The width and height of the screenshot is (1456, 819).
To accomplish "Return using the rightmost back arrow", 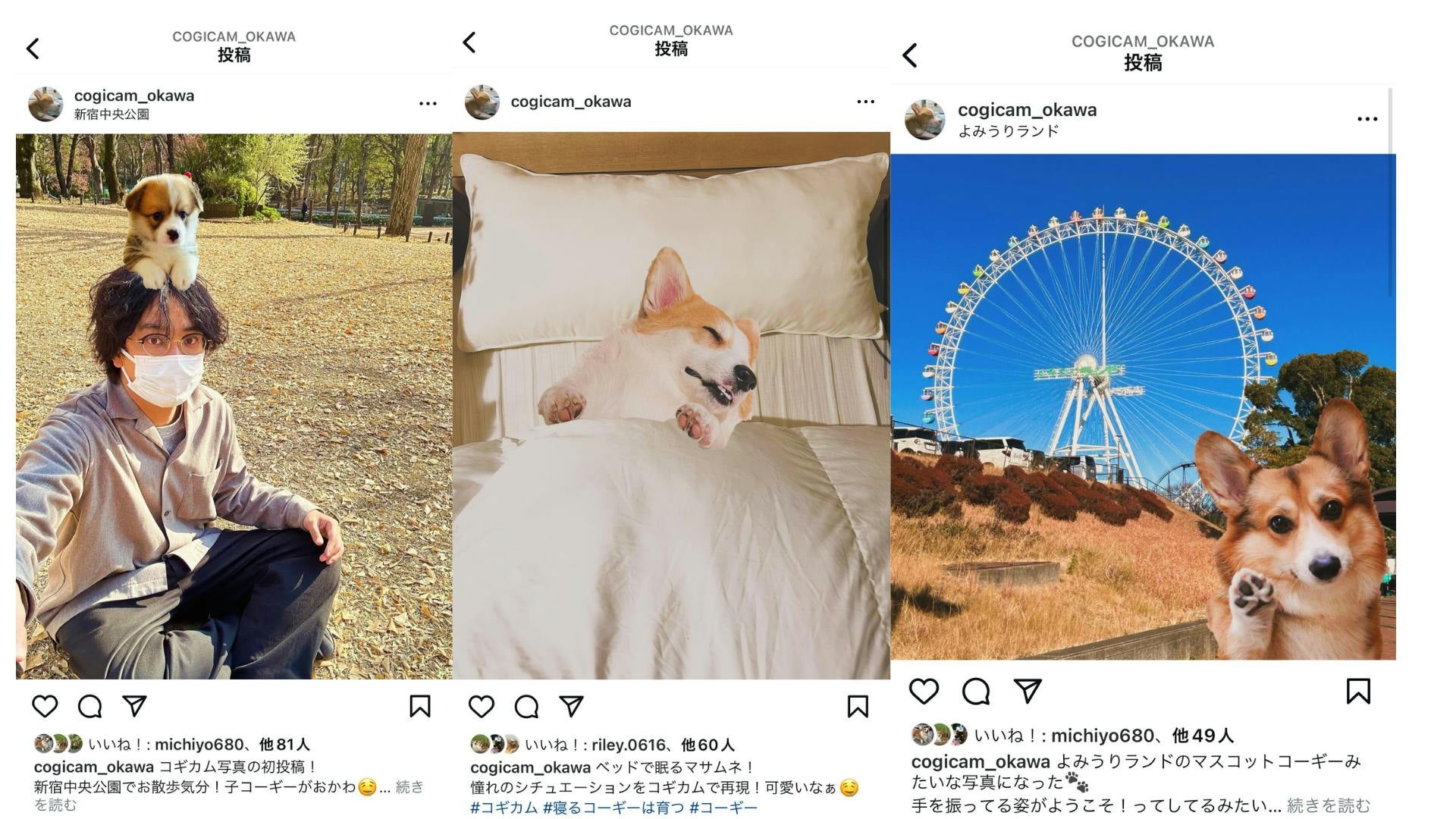I will point(910,55).
